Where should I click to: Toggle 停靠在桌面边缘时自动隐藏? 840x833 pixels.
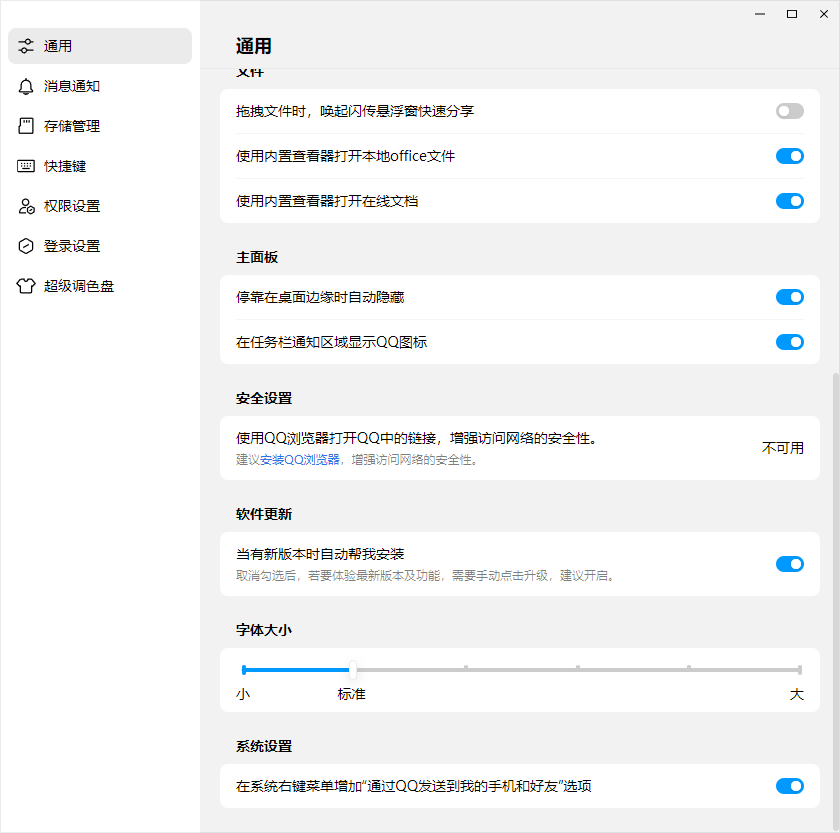coord(789,297)
